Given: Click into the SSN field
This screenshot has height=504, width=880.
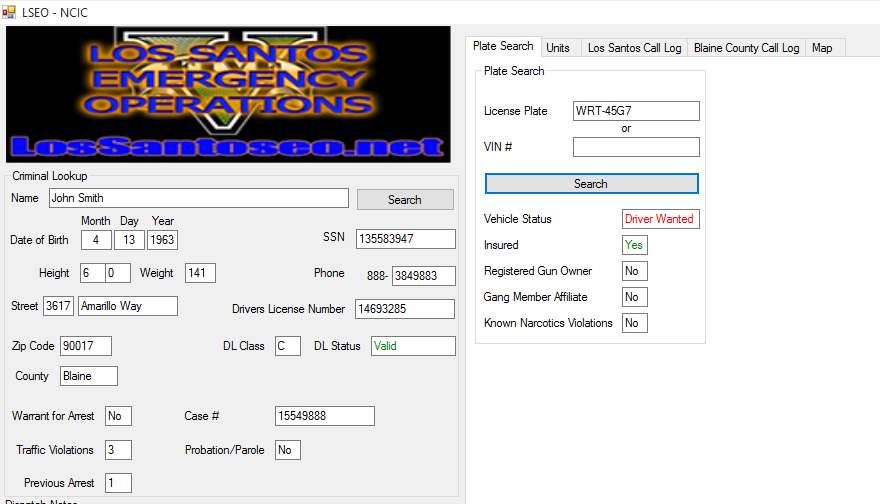Looking at the screenshot, I should [x=405, y=239].
